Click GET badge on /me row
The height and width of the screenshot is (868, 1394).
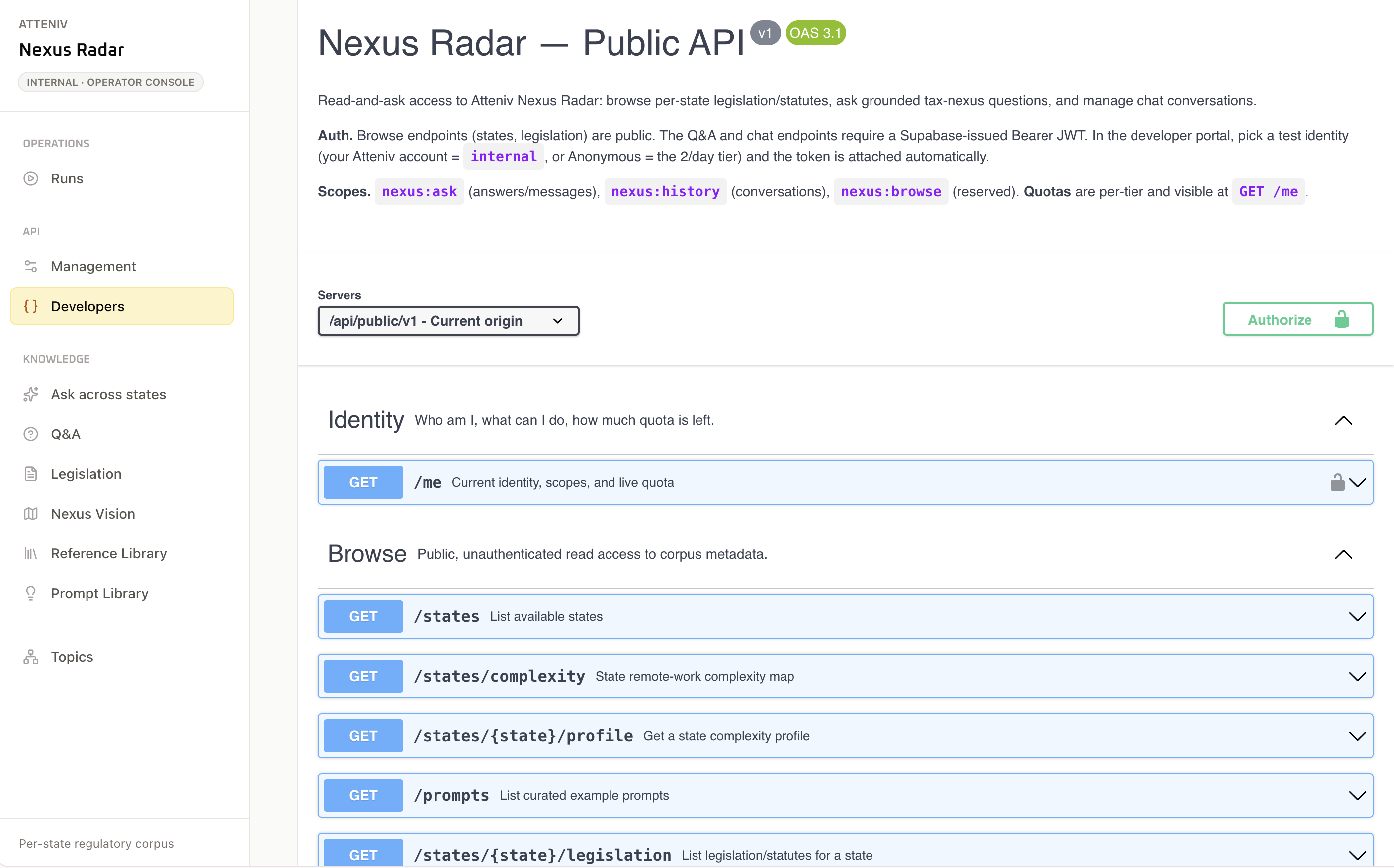(363, 482)
